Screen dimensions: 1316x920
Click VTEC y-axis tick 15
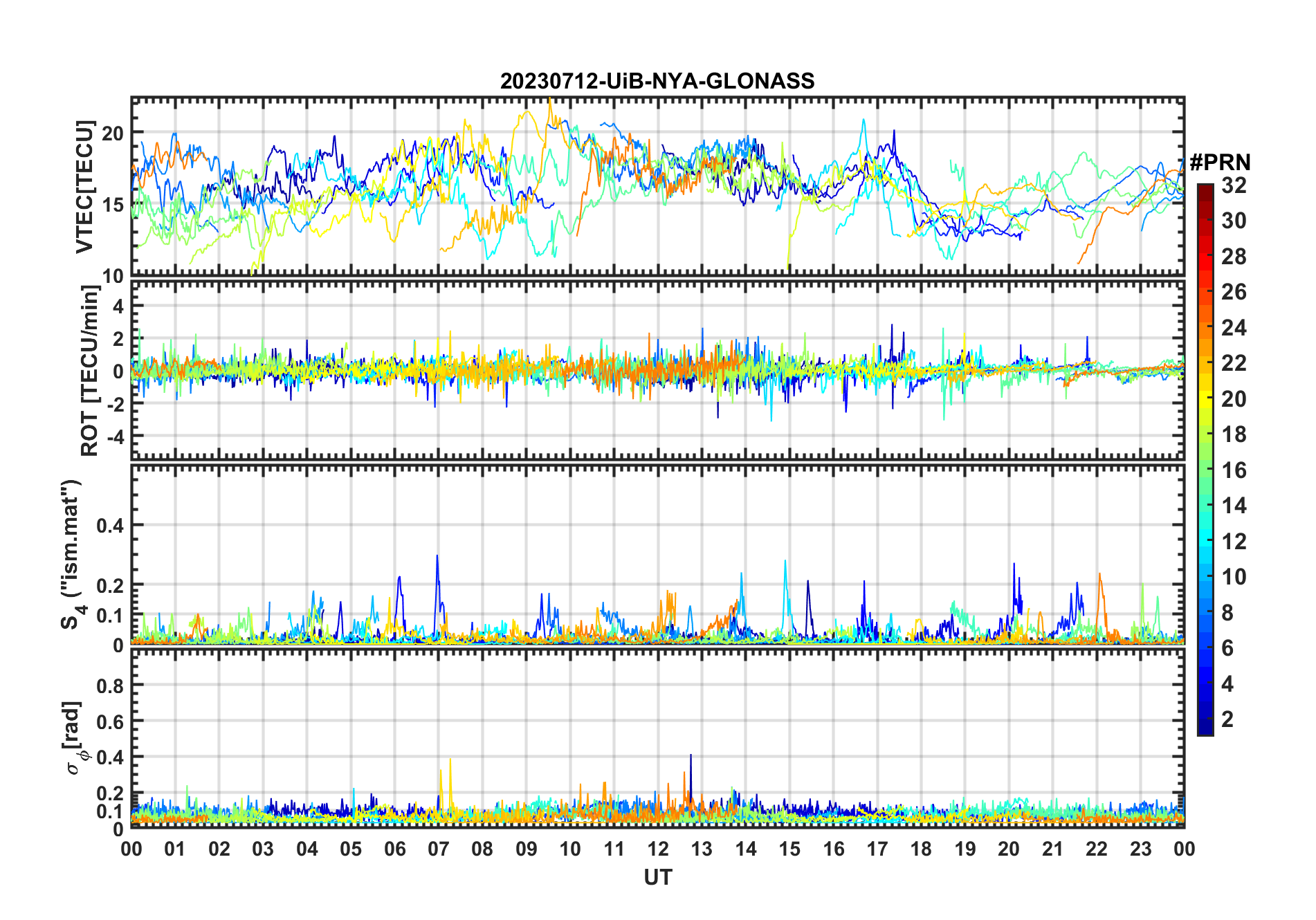pyautogui.click(x=113, y=205)
